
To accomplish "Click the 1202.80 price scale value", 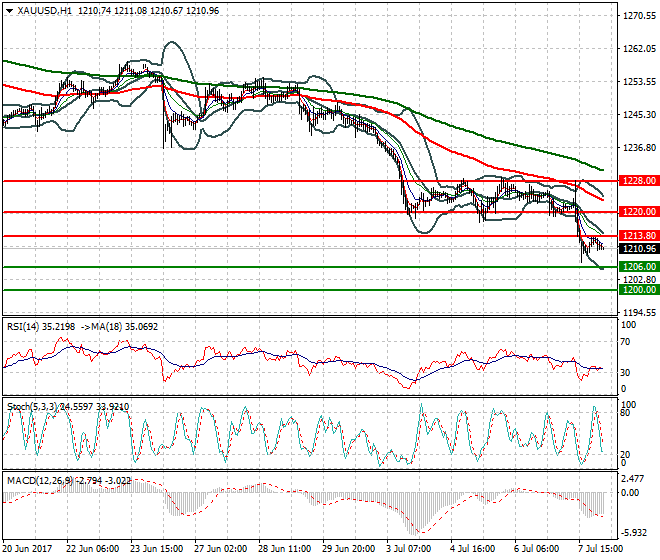I will click(x=639, y=279).
